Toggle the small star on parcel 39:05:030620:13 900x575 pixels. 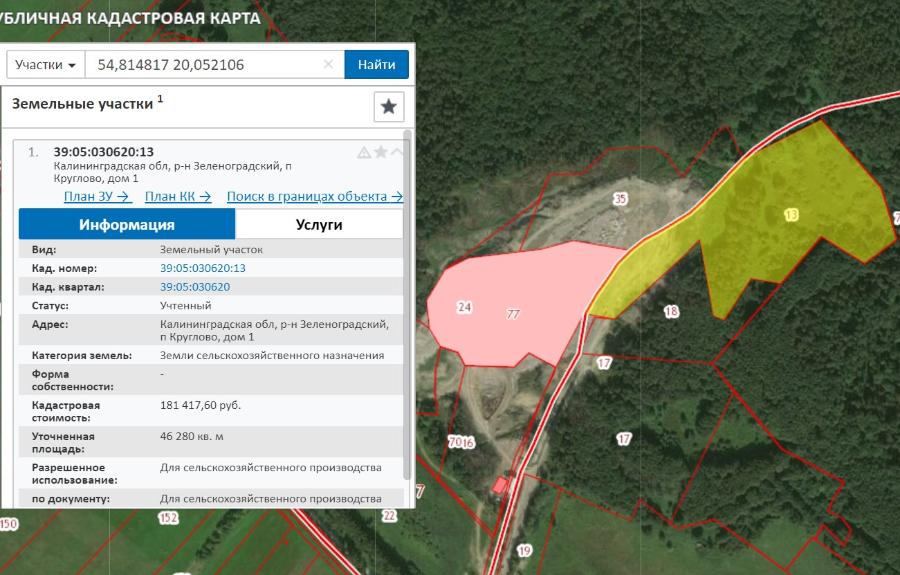pos(380,153)
